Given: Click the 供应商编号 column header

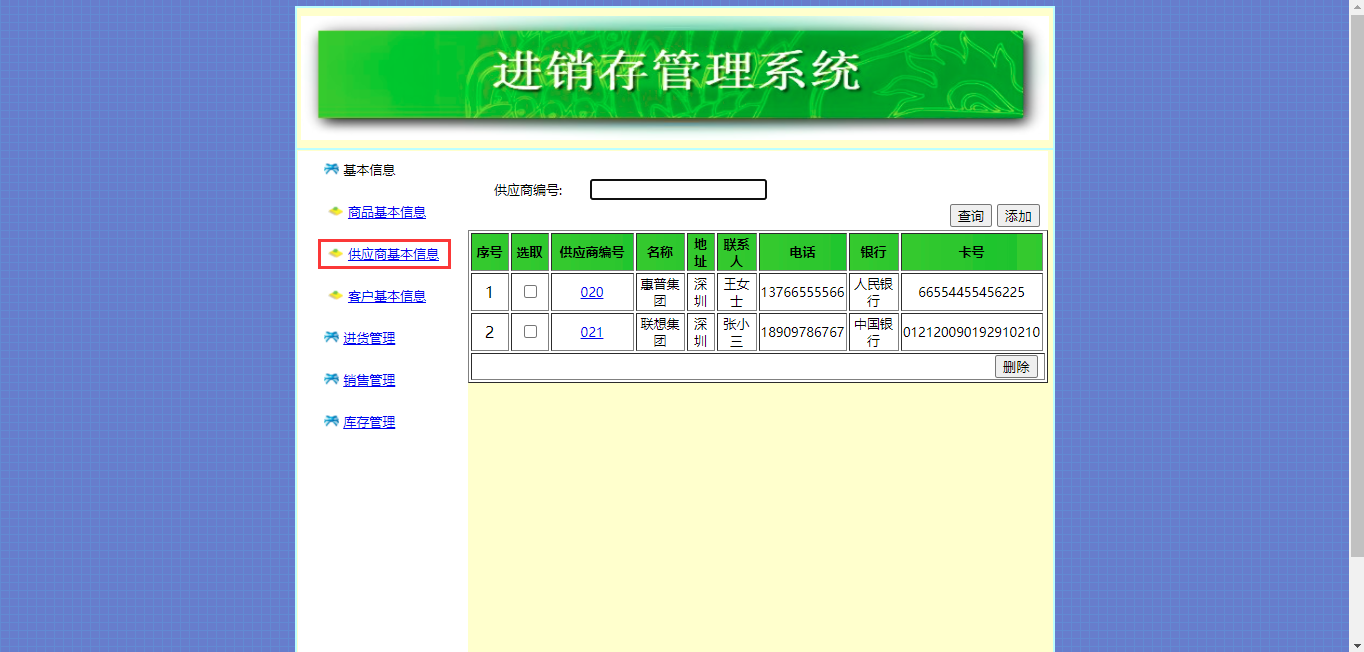Looking at the screenshot, I should (x=592, y=252).
